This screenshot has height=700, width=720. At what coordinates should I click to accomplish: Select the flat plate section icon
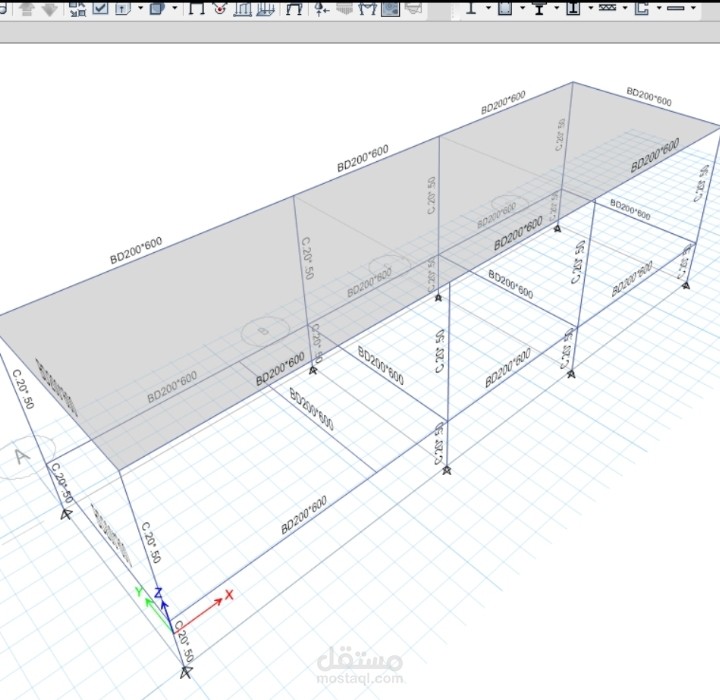click(675, 8)
